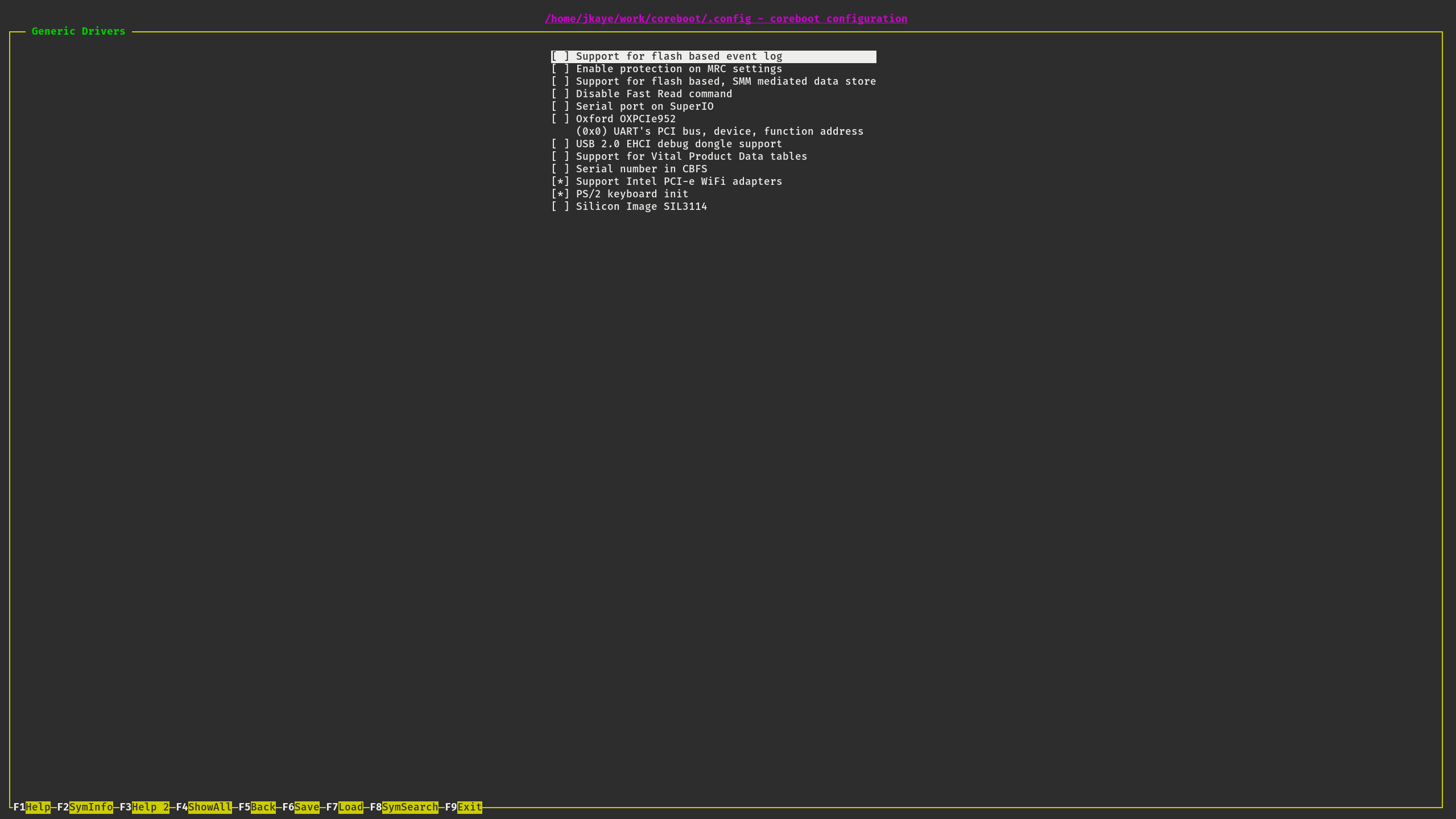Save the coreboot configuration
The height and width of the screenshot is (819, 1456).
point(307,807)
